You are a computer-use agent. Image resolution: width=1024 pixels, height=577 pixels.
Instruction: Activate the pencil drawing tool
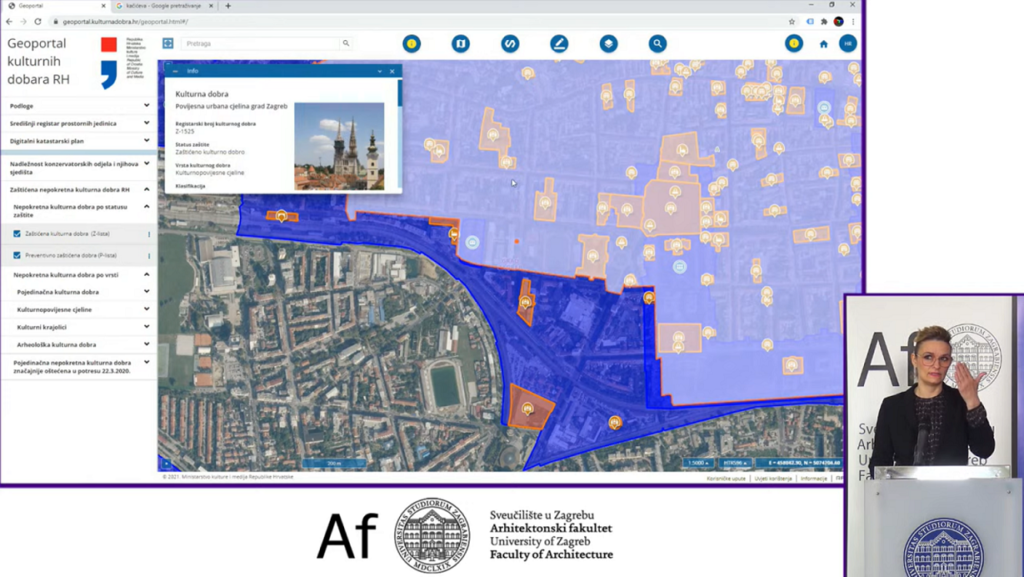point(559,44)
